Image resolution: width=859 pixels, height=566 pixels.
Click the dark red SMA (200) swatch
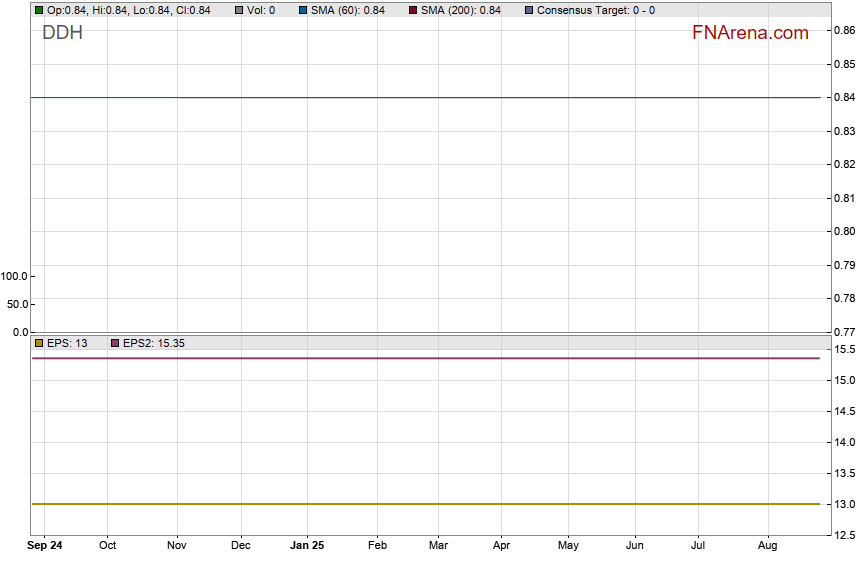pos(413,10)
